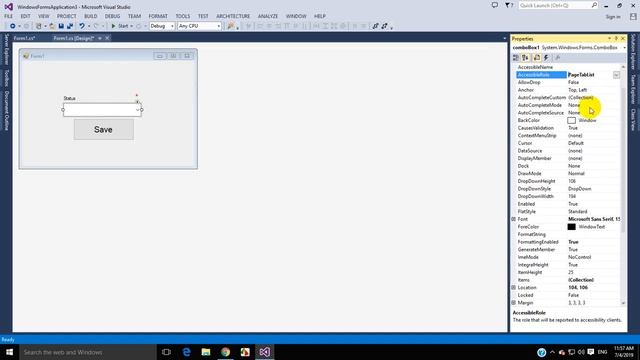The height and width of the screenshot is (360, 640).
Task: Open the notifications flag icon in title bar
Action: click(x=508, y=5)
